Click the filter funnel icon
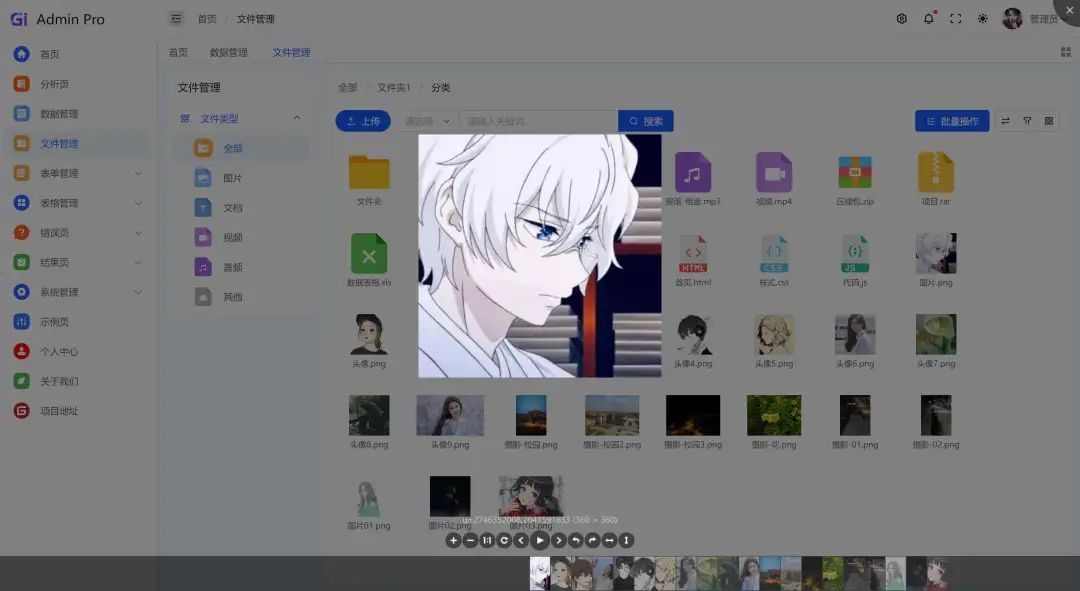The image size is (1080, 591). [x=1027, y=121]
